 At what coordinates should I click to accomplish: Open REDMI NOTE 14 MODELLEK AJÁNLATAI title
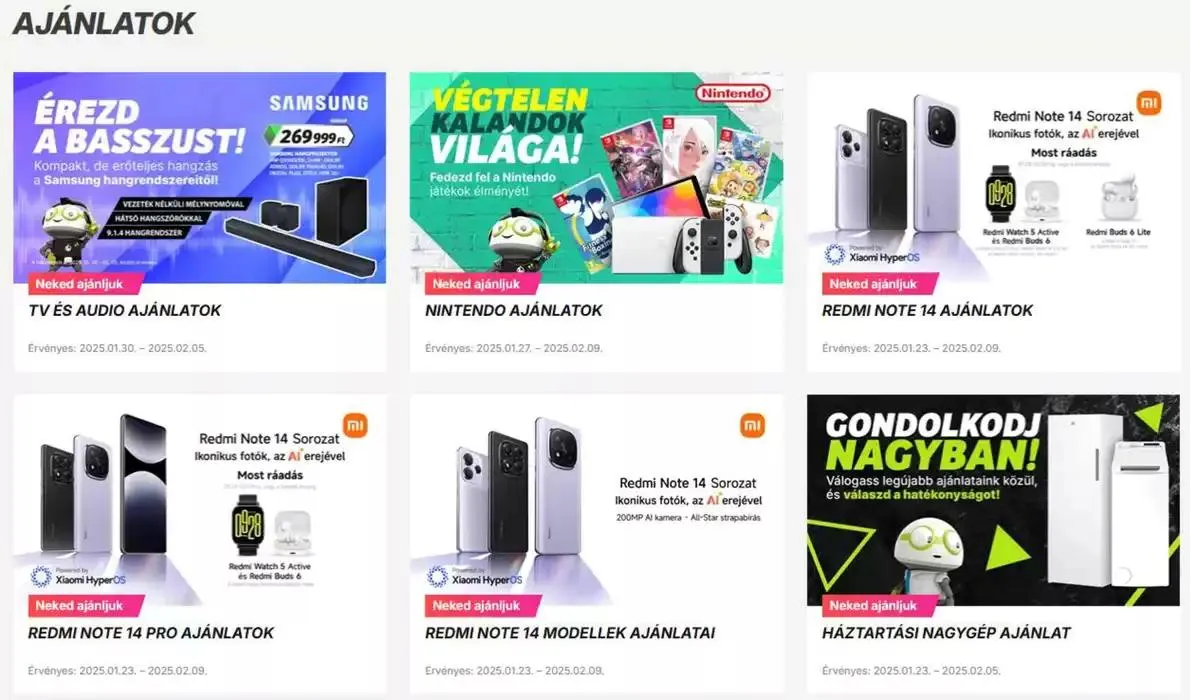coord(570,633)
